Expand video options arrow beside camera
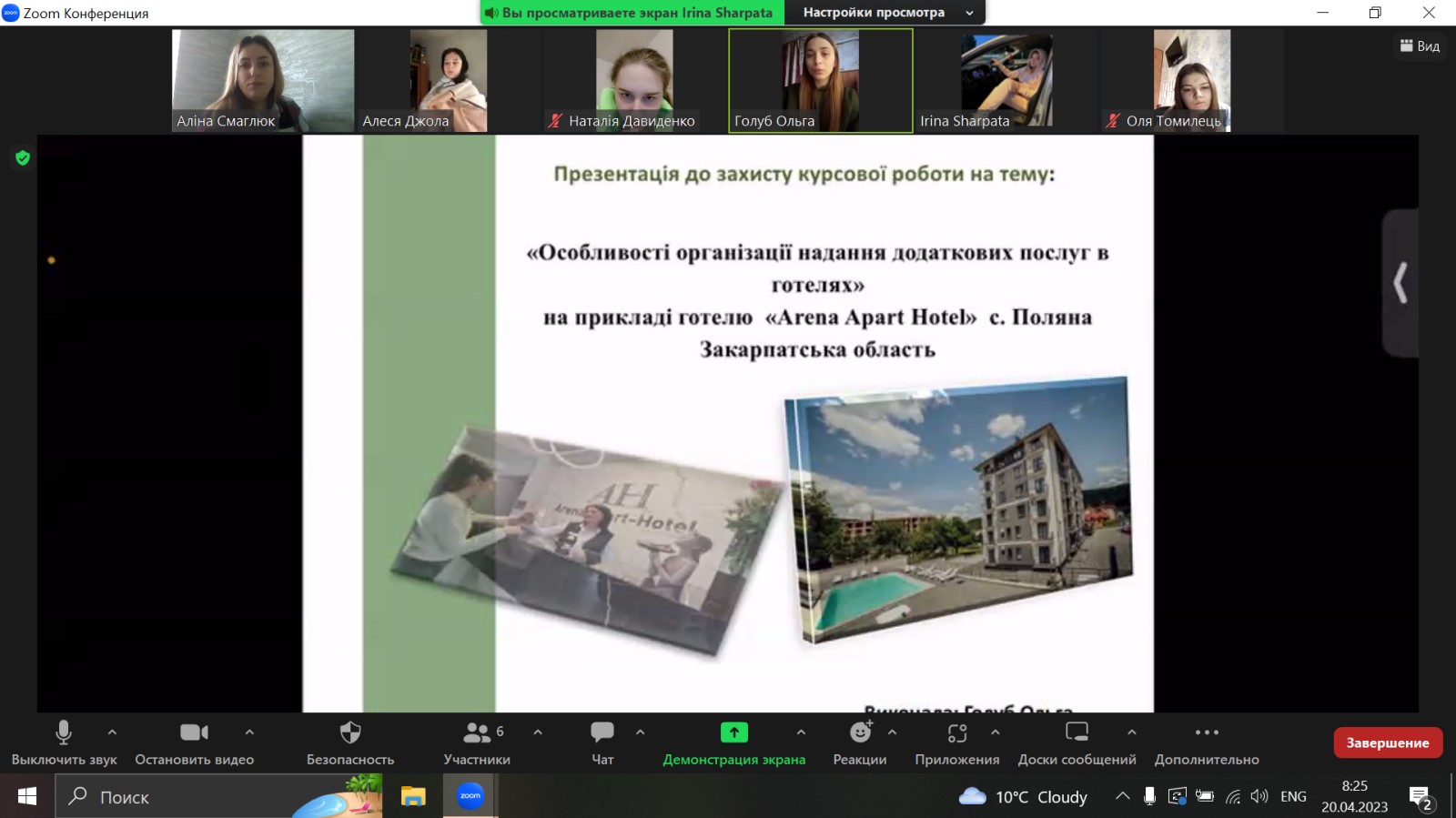The height and width of the screenshot is (818, 1456). [249, 732]
